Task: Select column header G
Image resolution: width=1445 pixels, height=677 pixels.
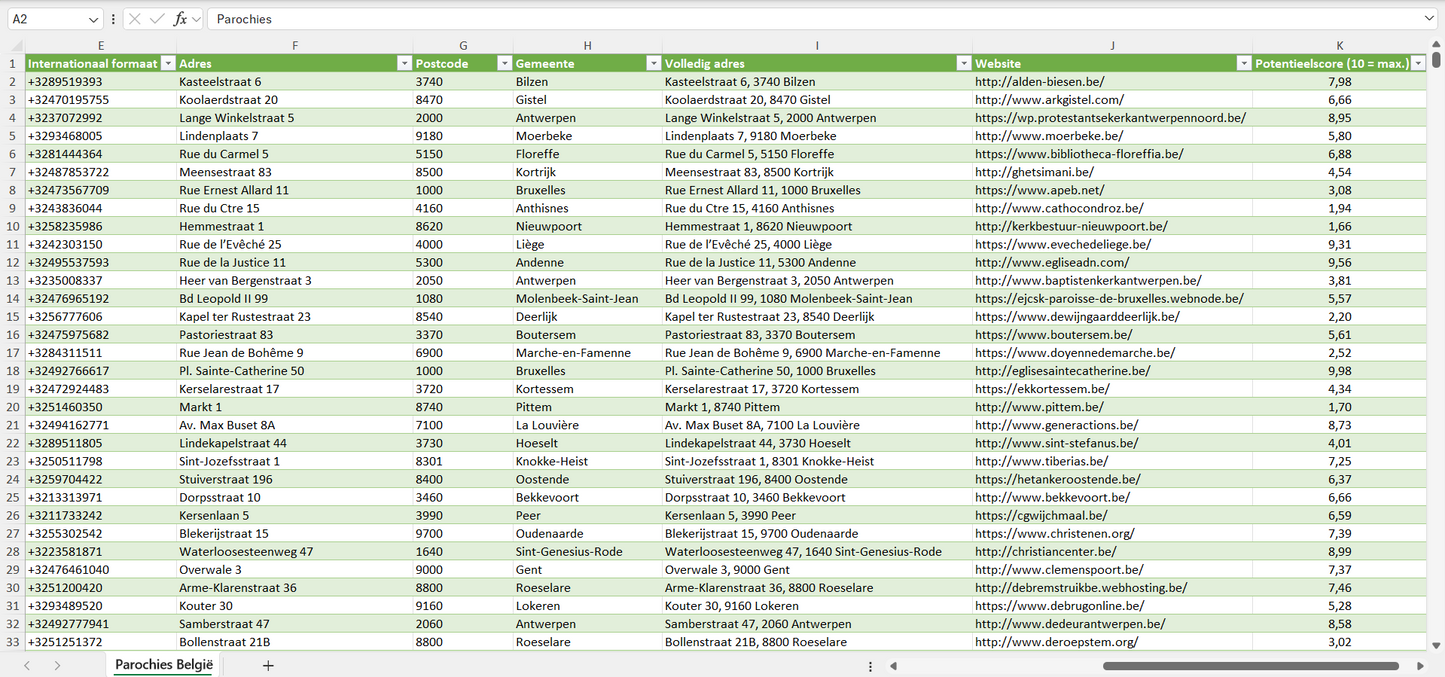Action: pos(463,46)
